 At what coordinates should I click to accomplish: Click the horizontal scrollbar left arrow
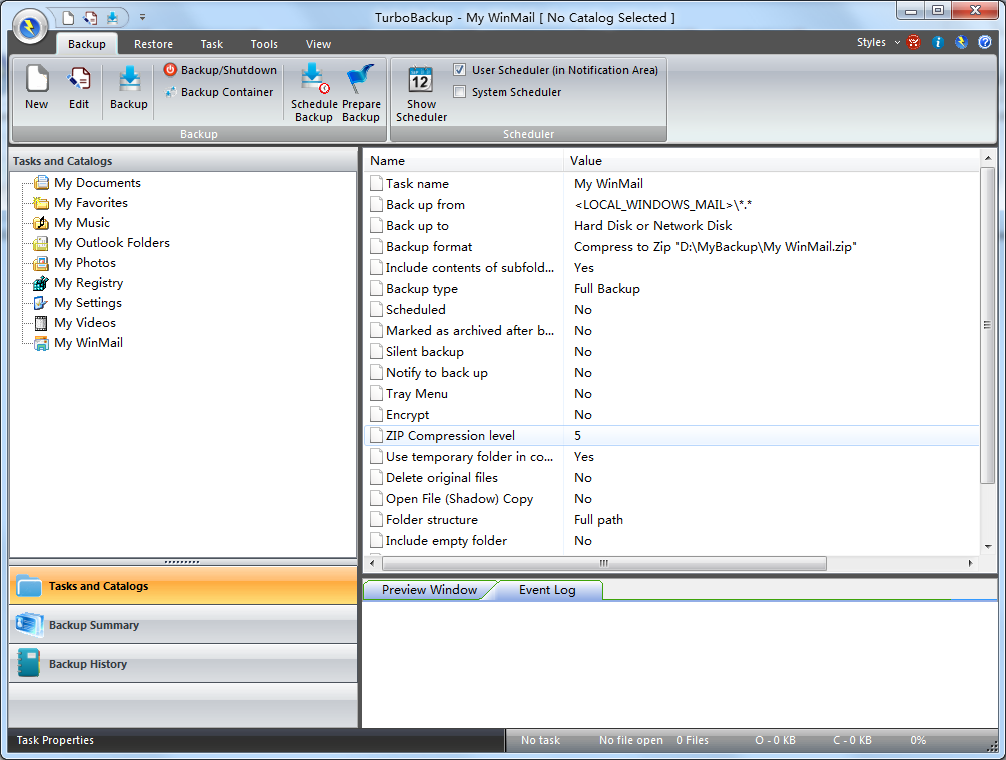point(372,563)
